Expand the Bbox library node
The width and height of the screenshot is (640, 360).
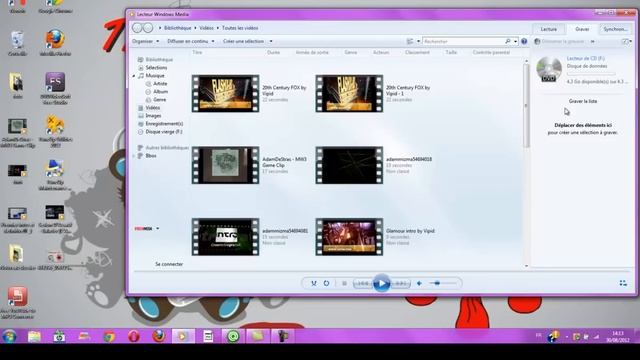[134, 156]
